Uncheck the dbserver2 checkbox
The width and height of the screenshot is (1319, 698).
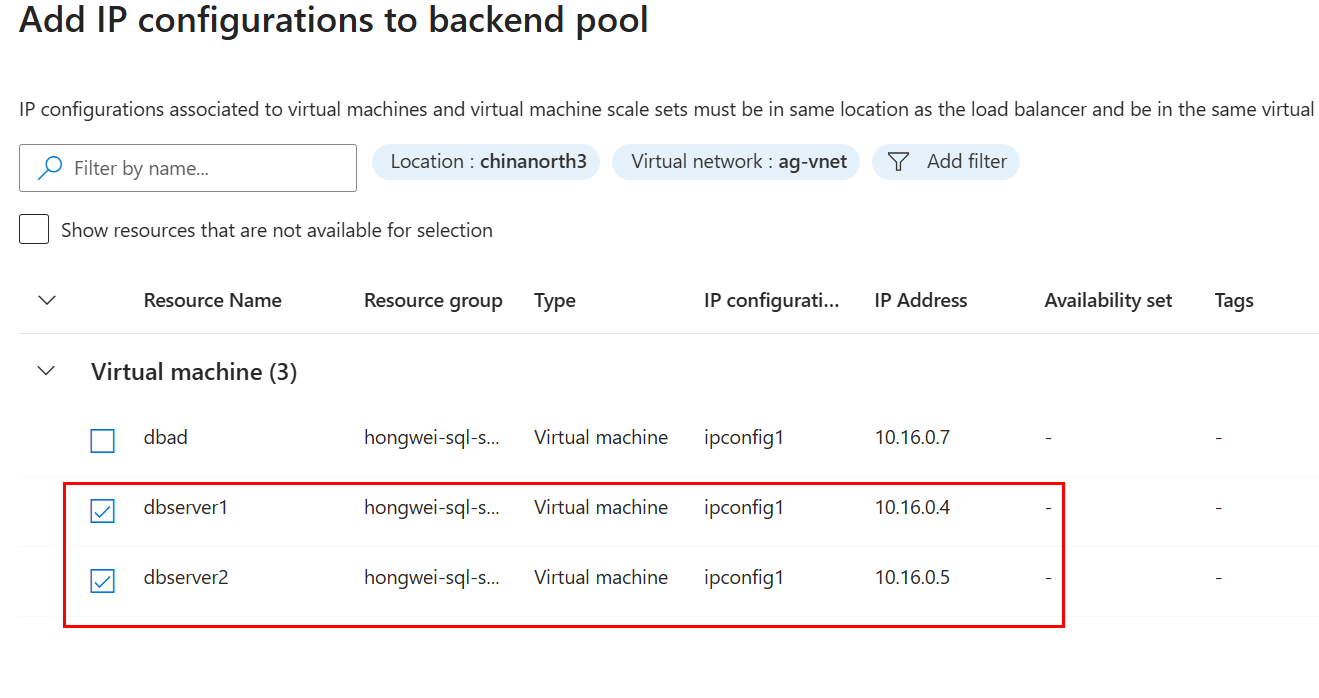pos(102,580)
